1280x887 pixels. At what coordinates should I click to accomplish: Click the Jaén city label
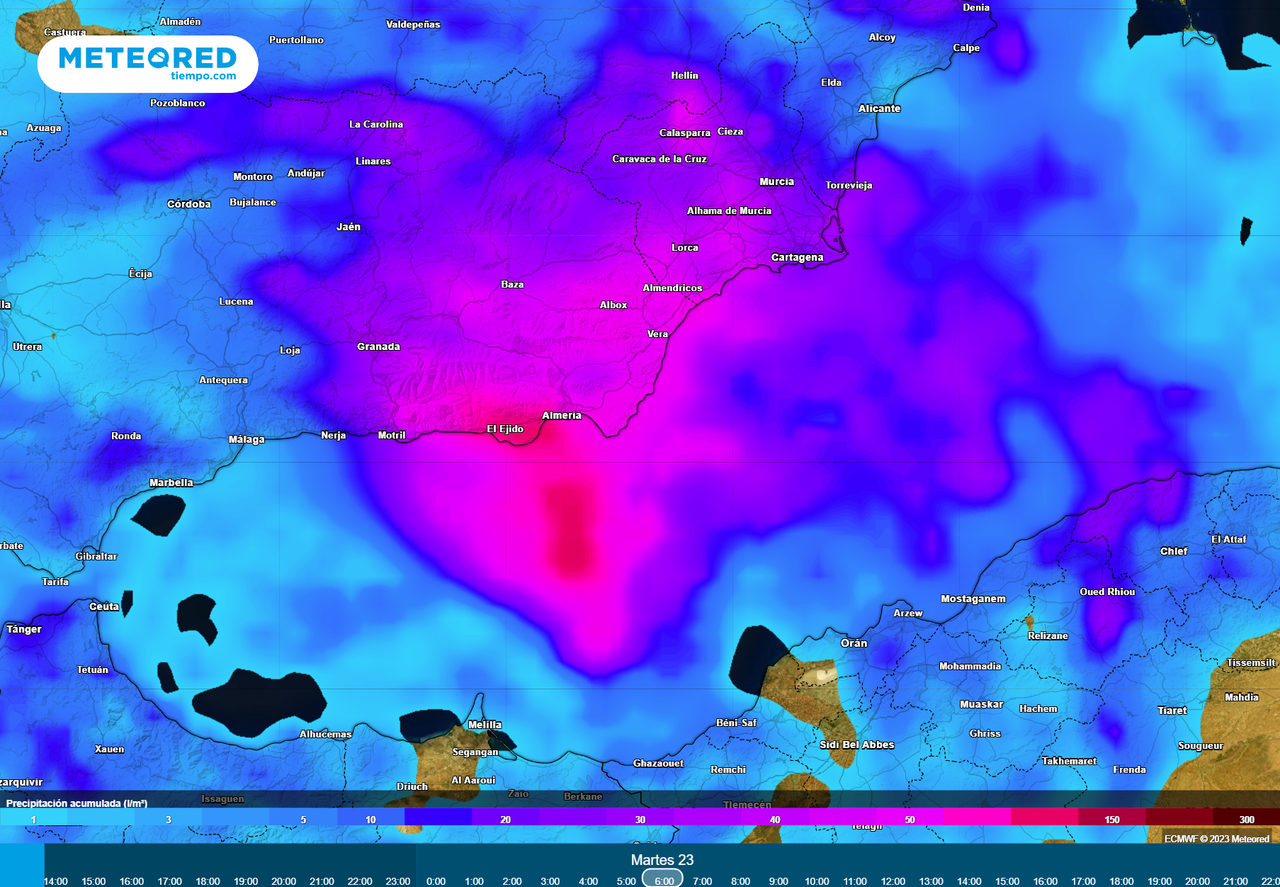tap(348, 227)
